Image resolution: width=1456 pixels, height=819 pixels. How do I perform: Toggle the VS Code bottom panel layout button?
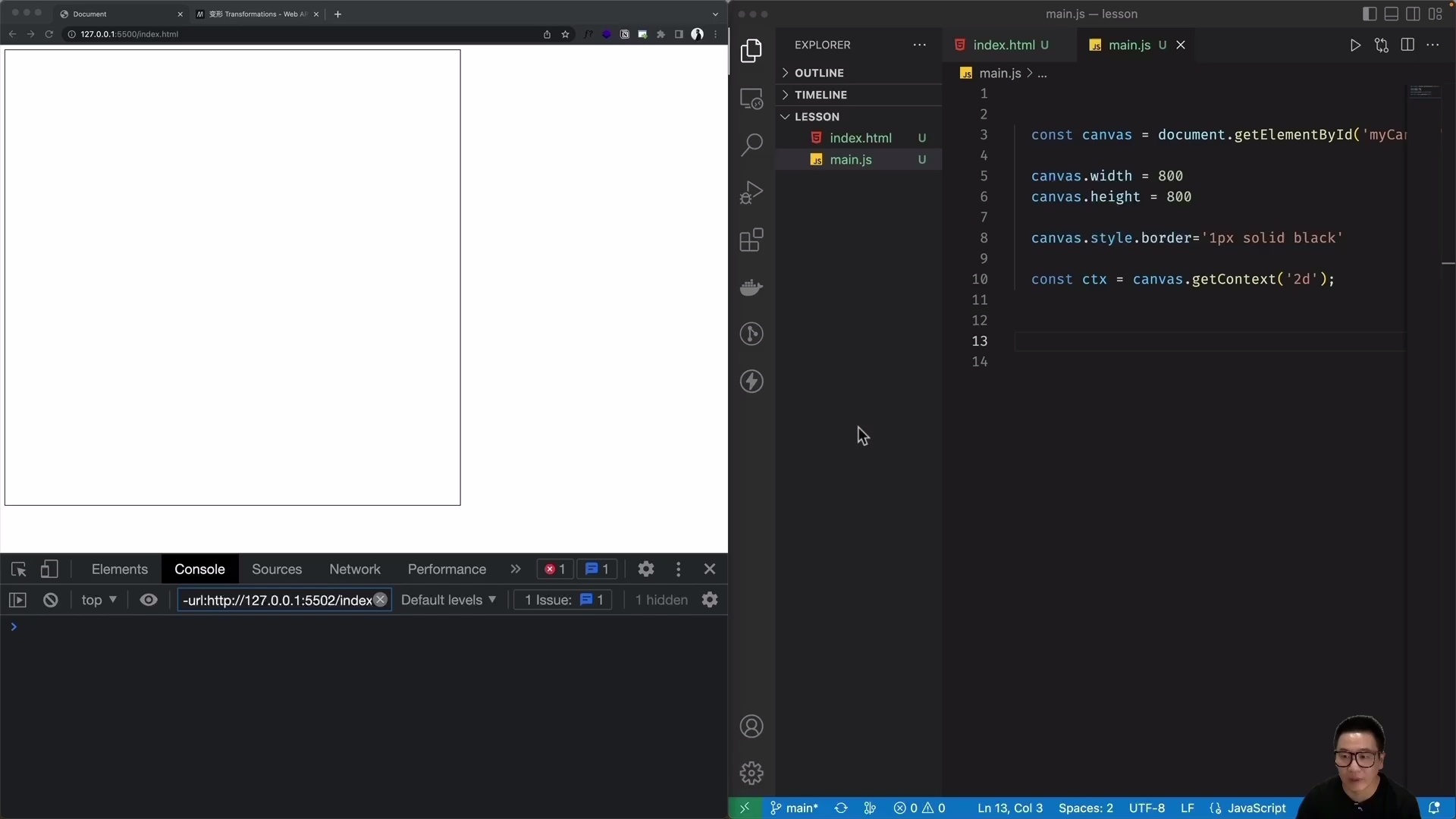pyautogui.click(x=1392, y=14)
